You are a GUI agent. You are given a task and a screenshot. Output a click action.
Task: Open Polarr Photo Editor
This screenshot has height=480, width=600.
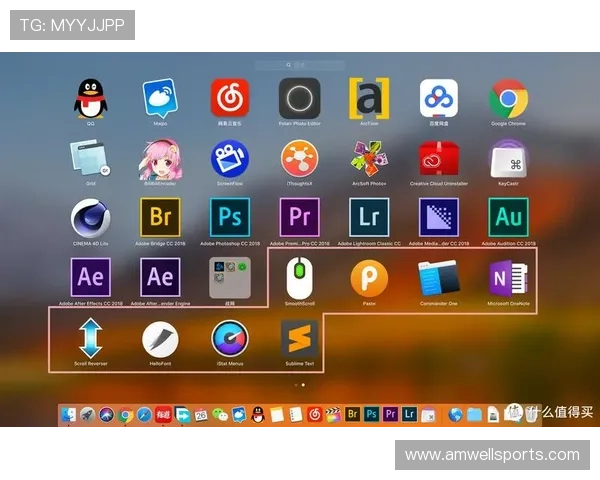point(299,98)
